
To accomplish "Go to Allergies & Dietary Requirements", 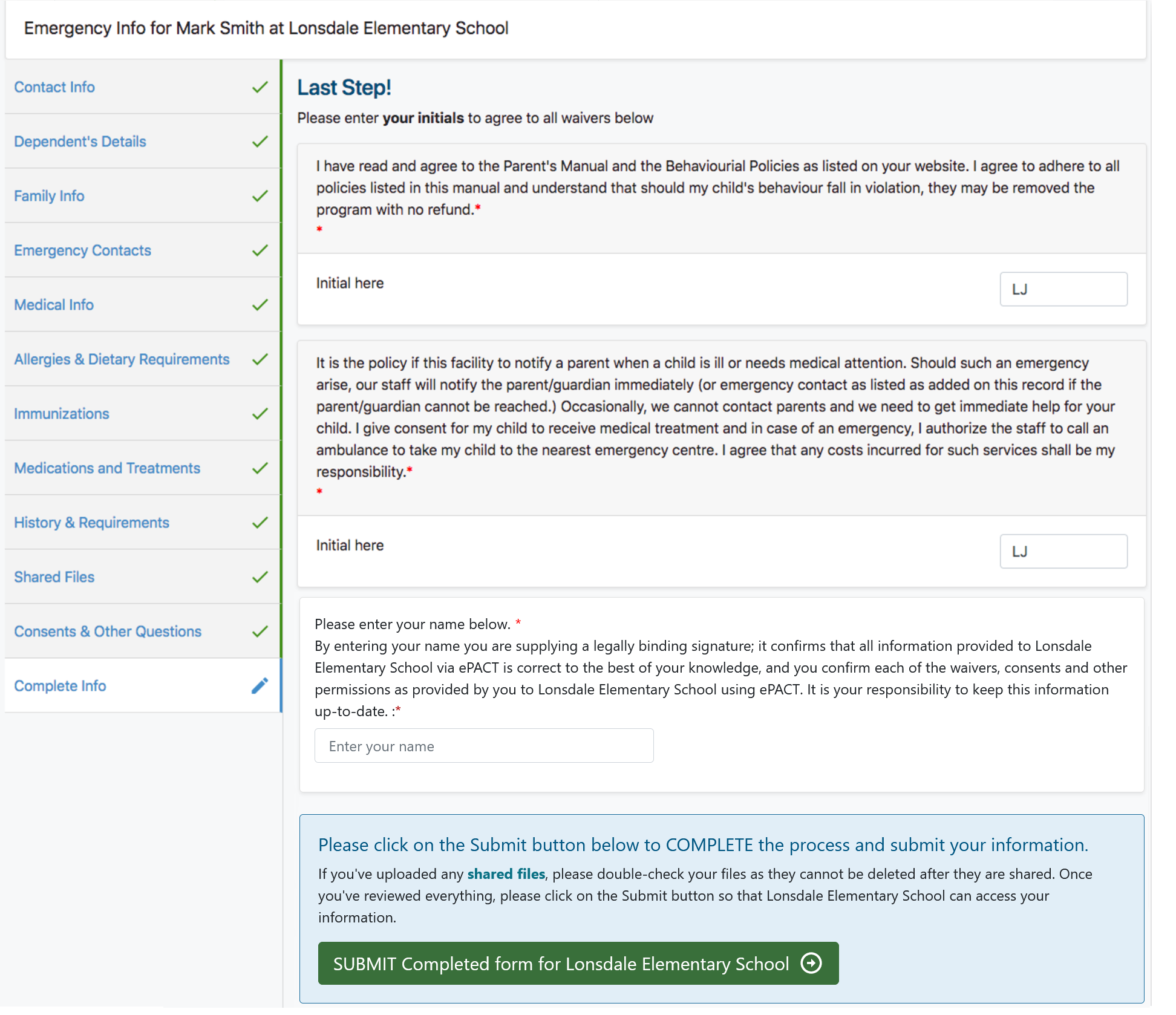I will 122,359.
